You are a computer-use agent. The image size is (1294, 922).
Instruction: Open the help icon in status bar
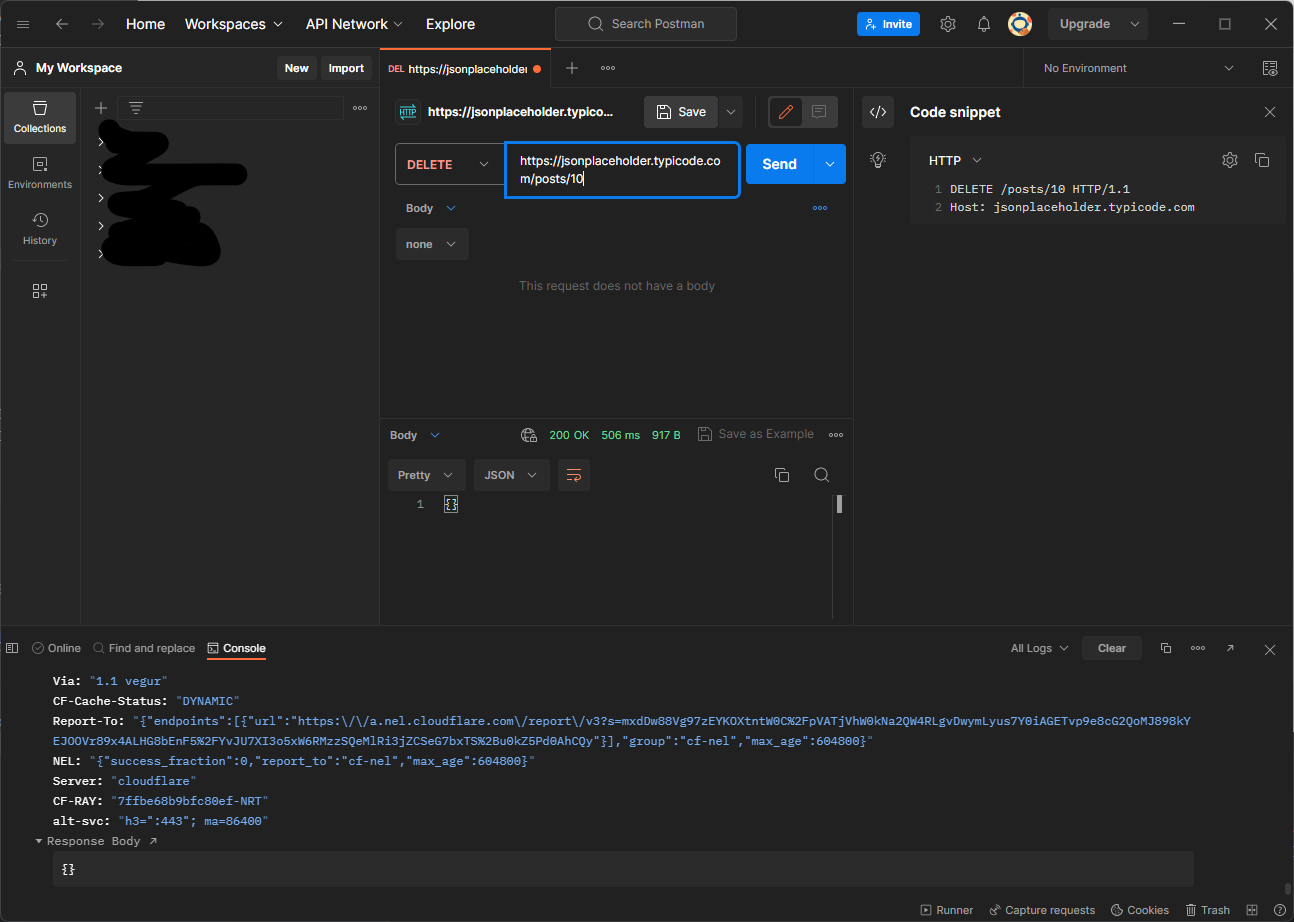point(1280,910)
